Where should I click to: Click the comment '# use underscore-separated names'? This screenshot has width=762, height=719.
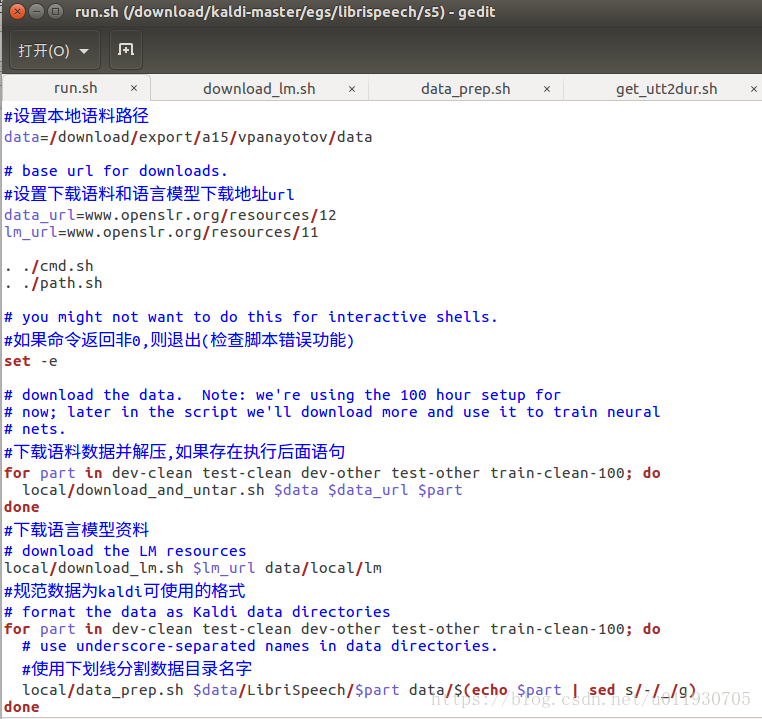(260, 647)
